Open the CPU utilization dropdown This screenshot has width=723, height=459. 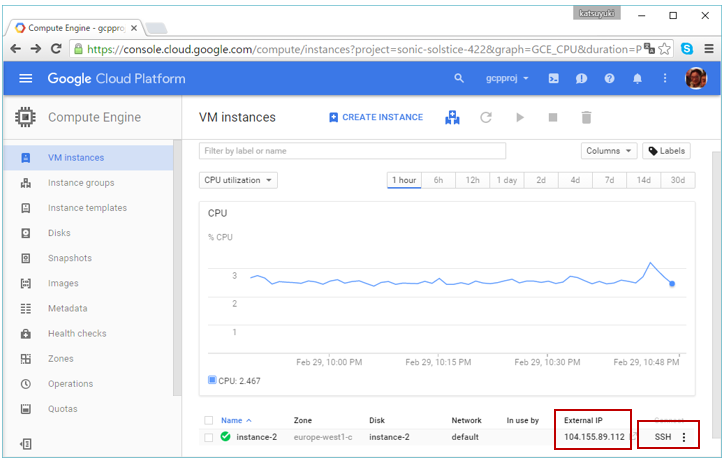pyautogui.click(x=238, y=180)
